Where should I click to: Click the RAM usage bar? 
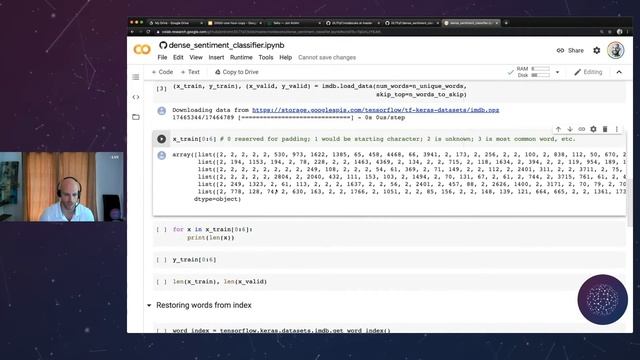tap(540, 69)
